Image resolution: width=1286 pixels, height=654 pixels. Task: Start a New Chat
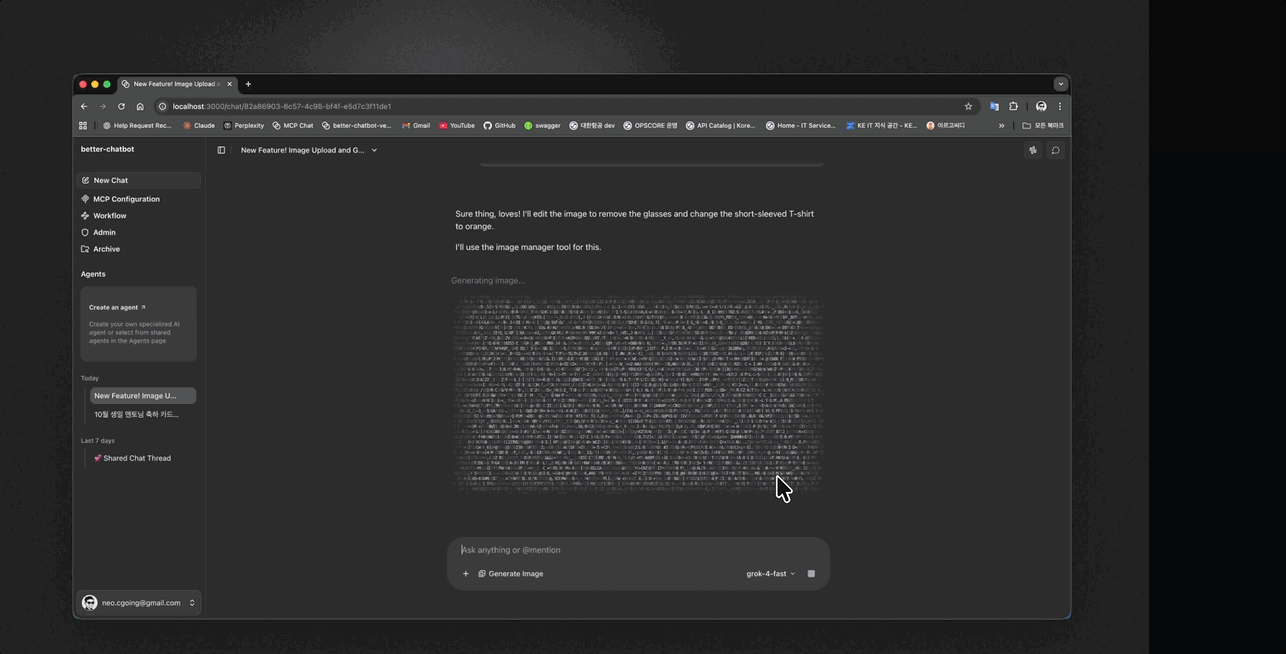click(110, 181)
